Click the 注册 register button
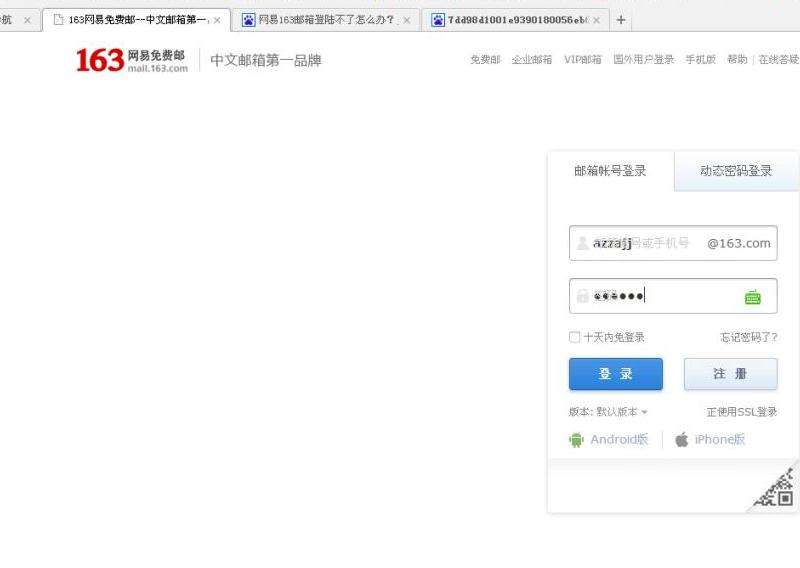Screen dimensions: 800x568 point(731,374)
